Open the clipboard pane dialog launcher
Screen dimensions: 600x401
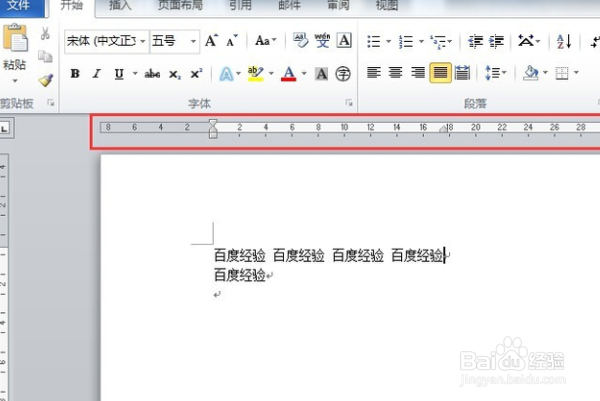tap(51, 103)
